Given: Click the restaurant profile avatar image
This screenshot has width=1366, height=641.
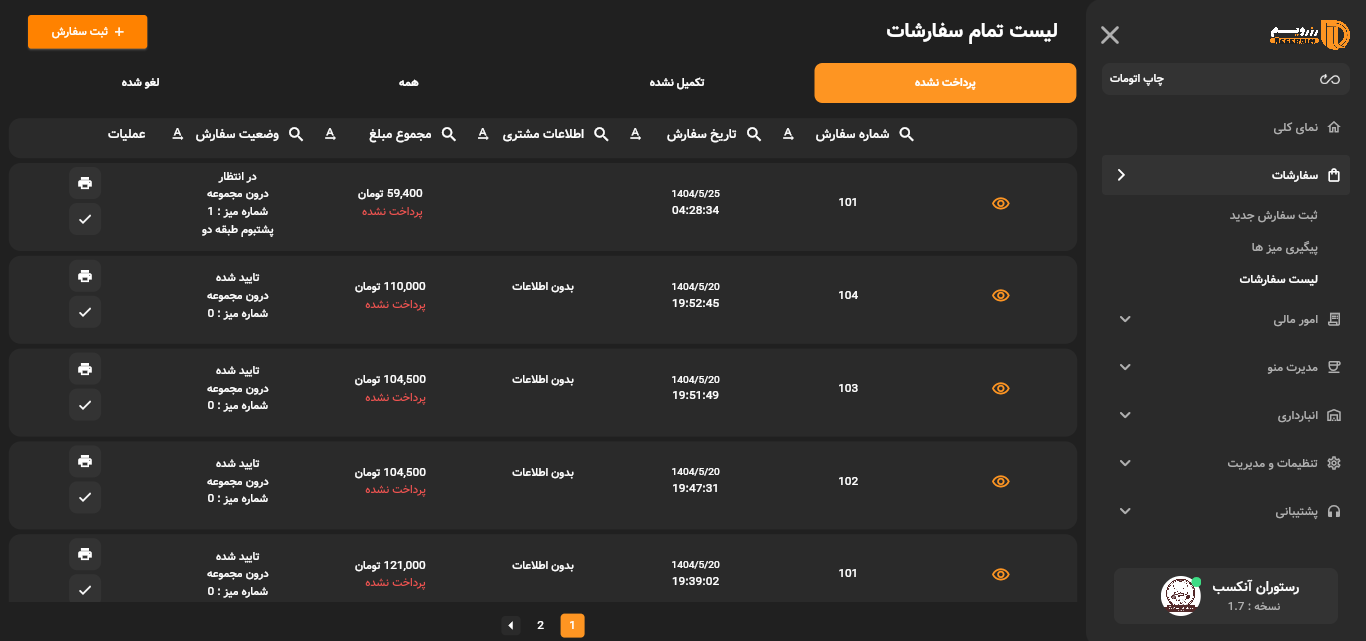Looking at the screenshot, I should click(x=1180, y=595).
